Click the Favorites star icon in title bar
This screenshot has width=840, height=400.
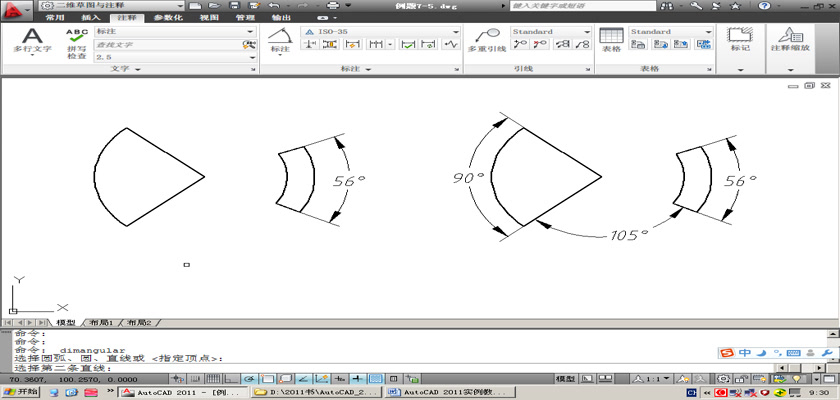tap(736, 6)
